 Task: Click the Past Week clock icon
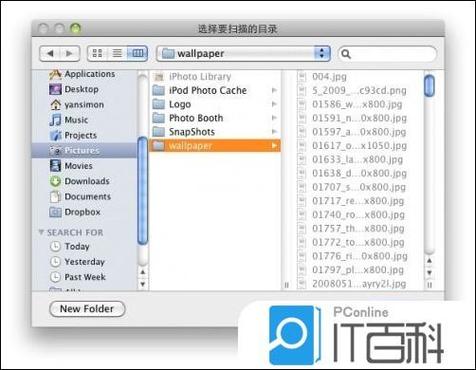(55, 277)
